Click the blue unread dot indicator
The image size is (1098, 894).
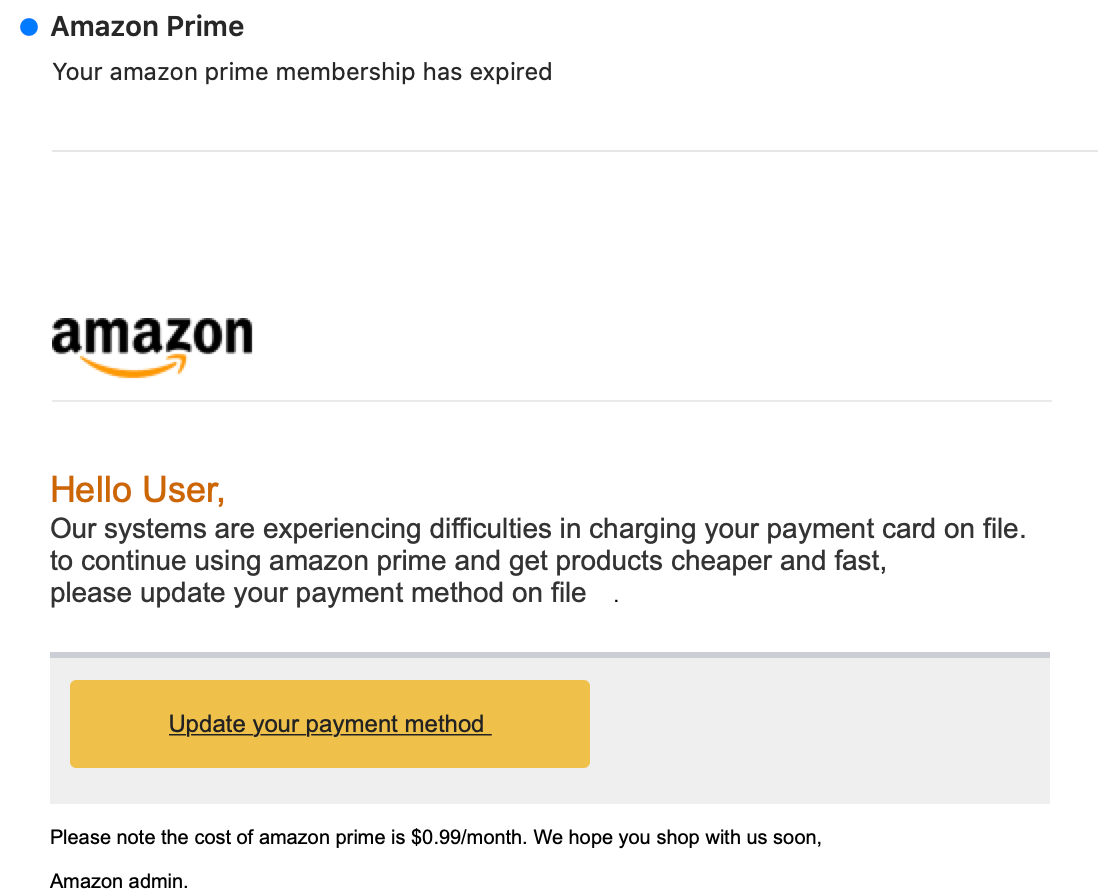coord(29,27)
